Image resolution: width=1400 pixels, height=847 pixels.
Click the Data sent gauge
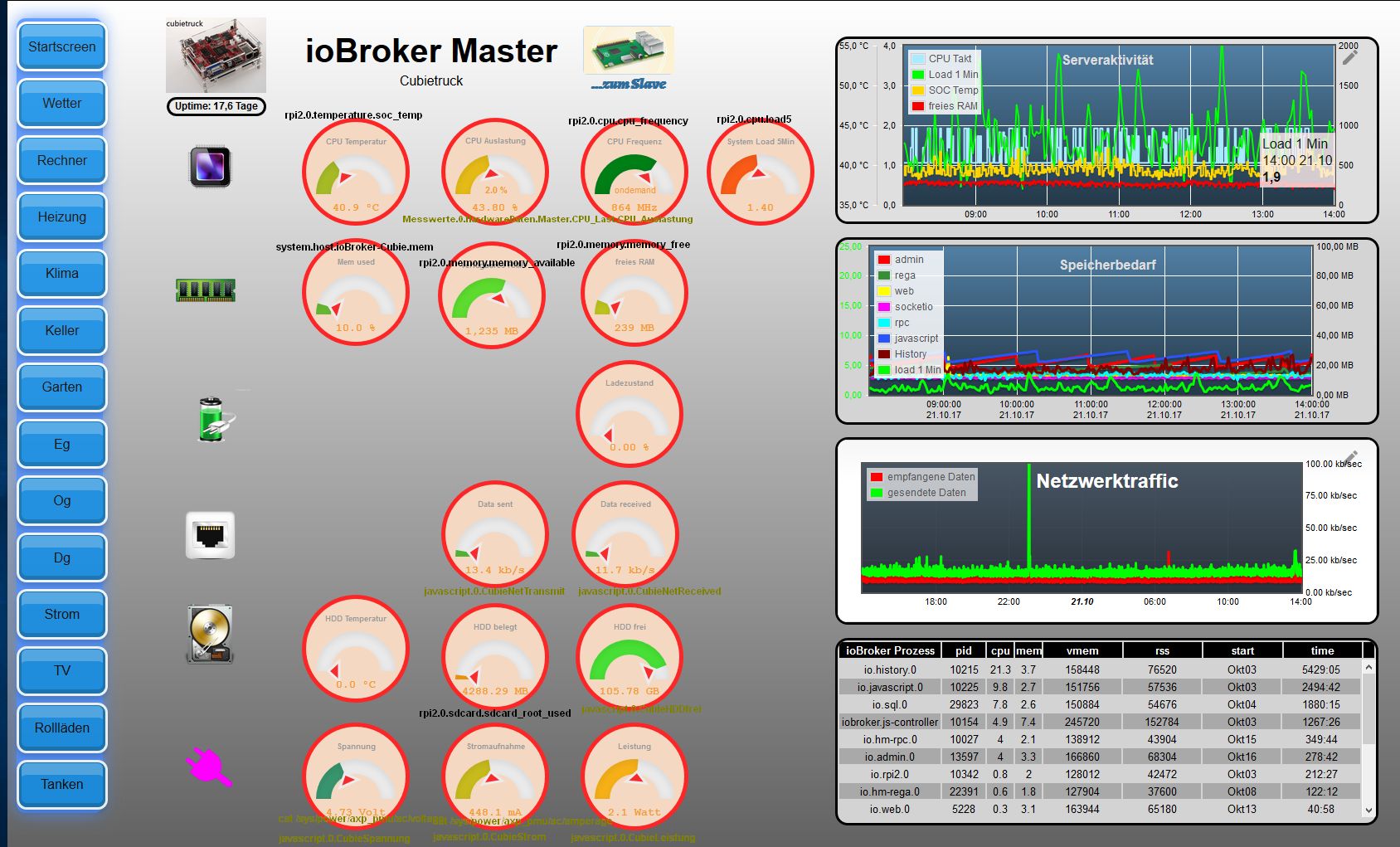click(495, 534)
